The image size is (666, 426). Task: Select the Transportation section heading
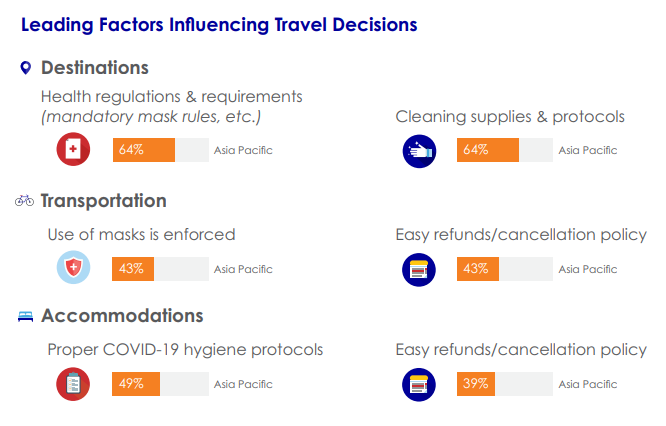pyautogui.click(x=104, y=201)
